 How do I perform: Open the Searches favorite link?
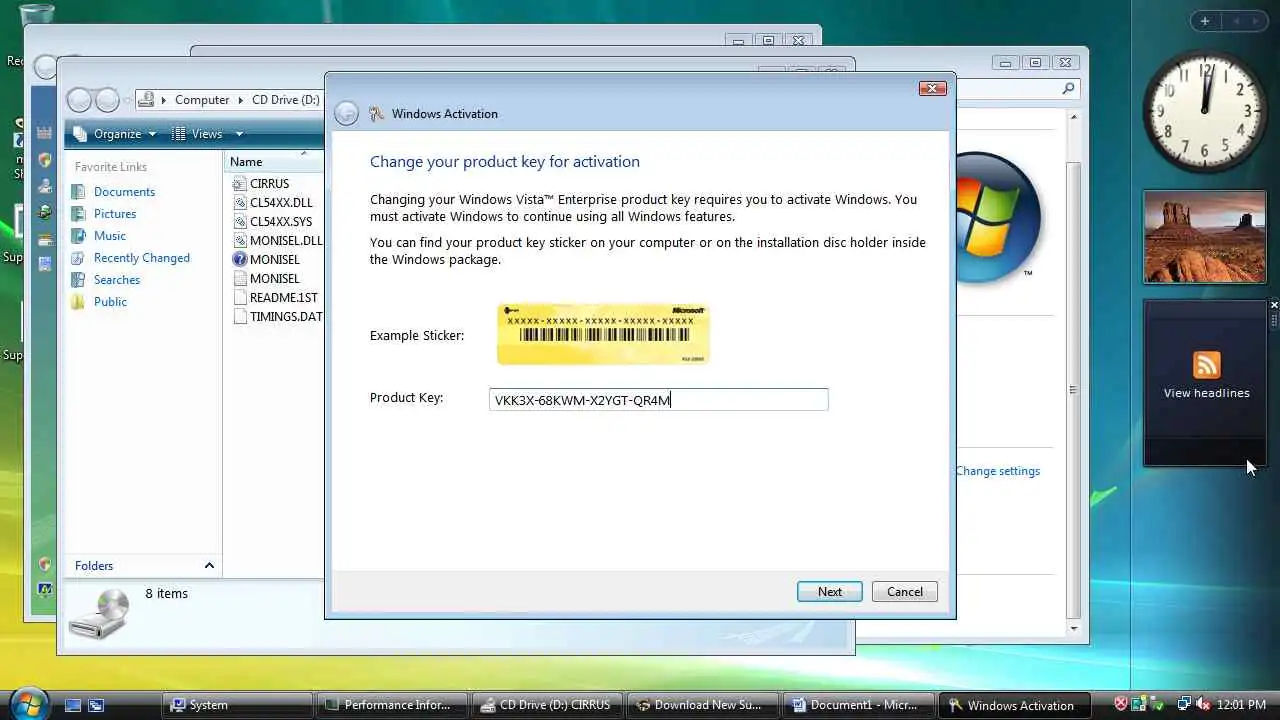point(117,280)
